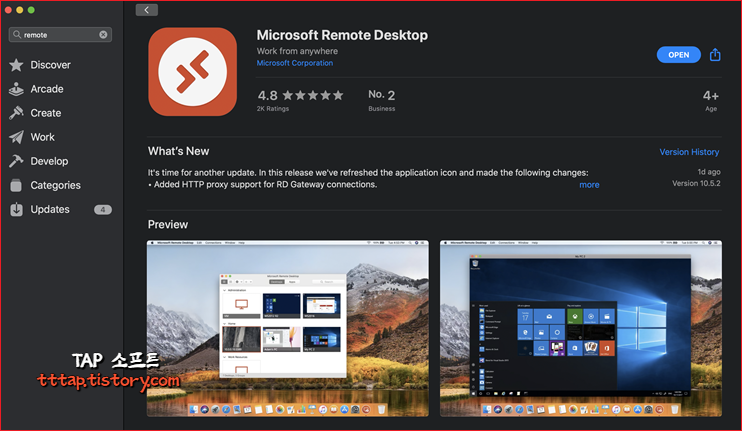
Task: Click the '2K Ratings' label
Action: 273,109
